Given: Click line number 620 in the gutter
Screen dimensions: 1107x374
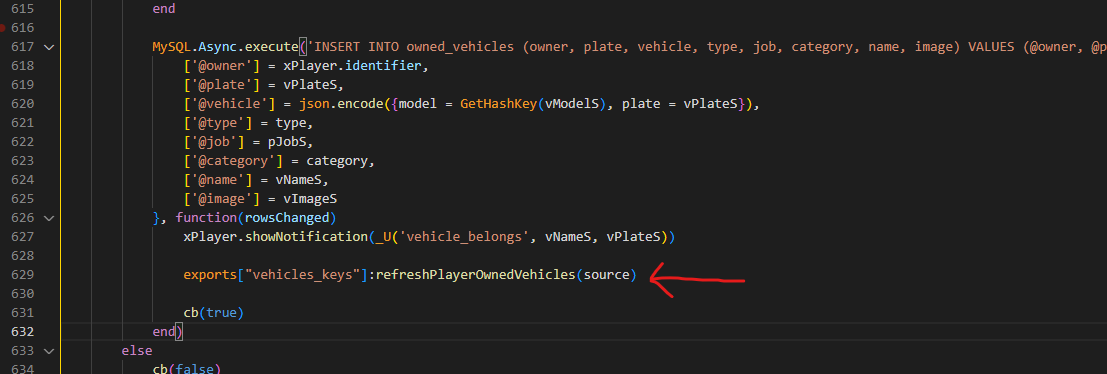Looking at the screenshot, I should coord(23,104).
